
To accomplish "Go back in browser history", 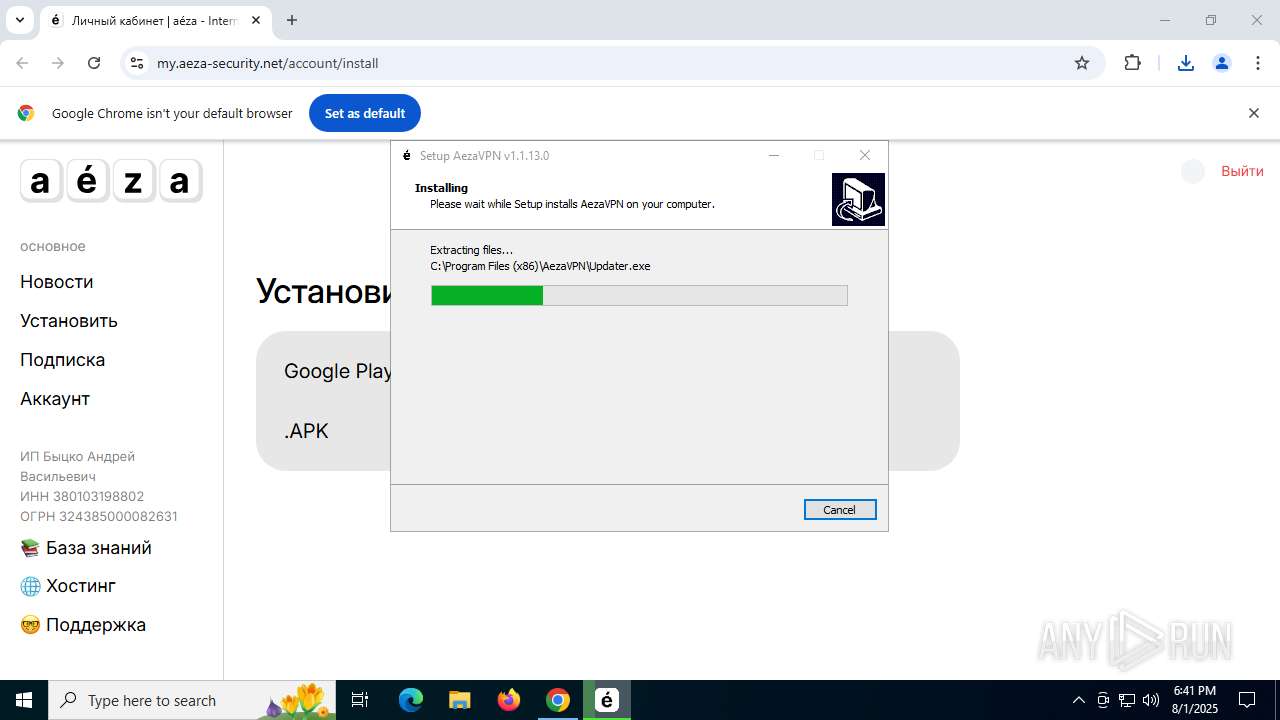I will coord(22,63).
